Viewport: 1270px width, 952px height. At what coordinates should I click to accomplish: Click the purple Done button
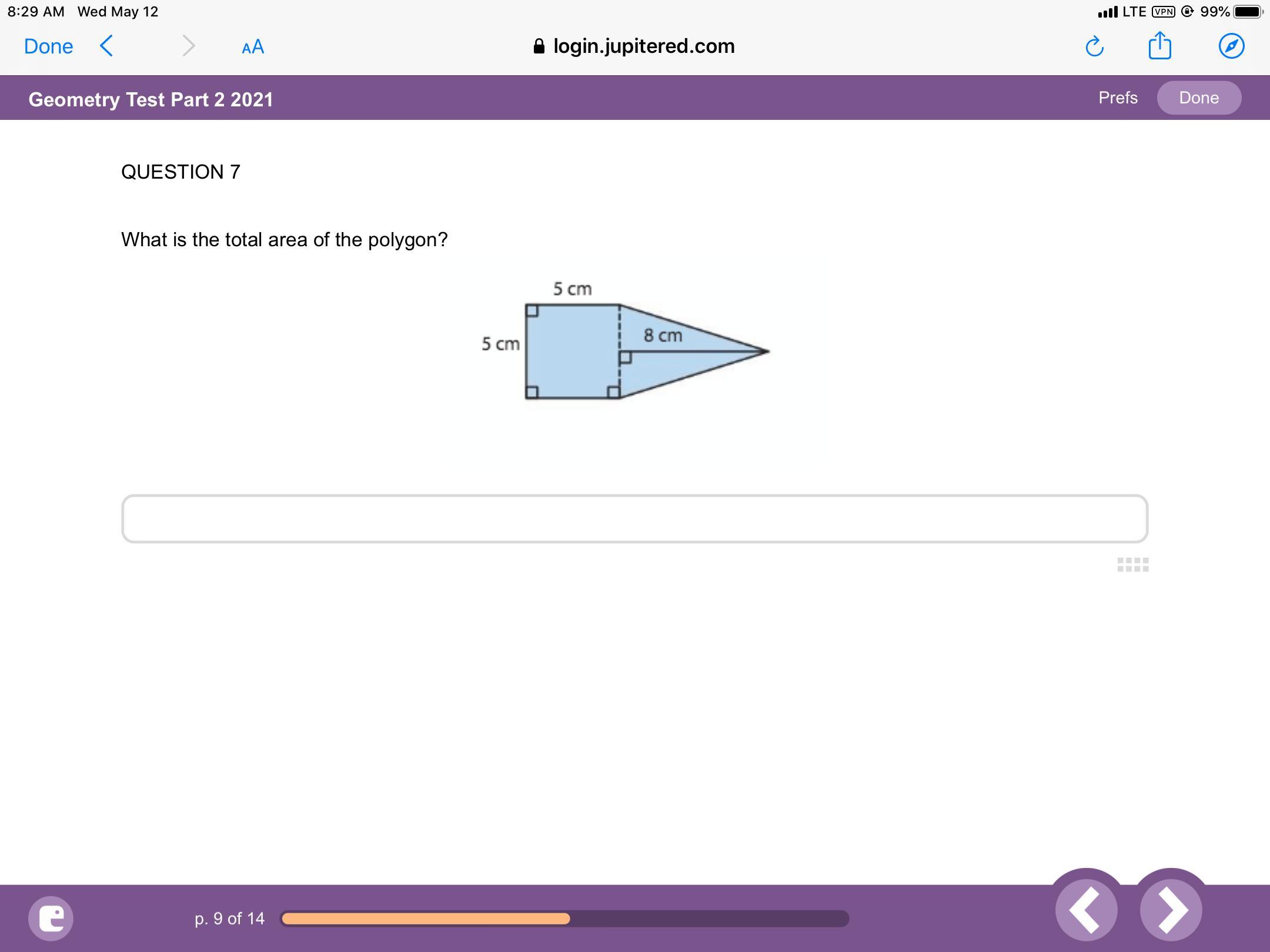coord(1199,98)
